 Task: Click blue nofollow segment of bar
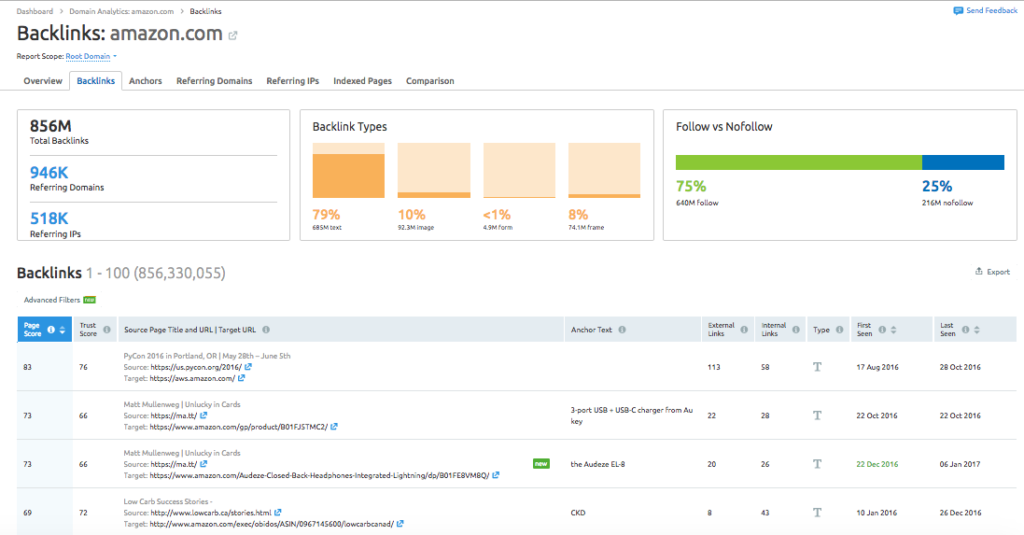pyautogui.click(x=963, y=163)
